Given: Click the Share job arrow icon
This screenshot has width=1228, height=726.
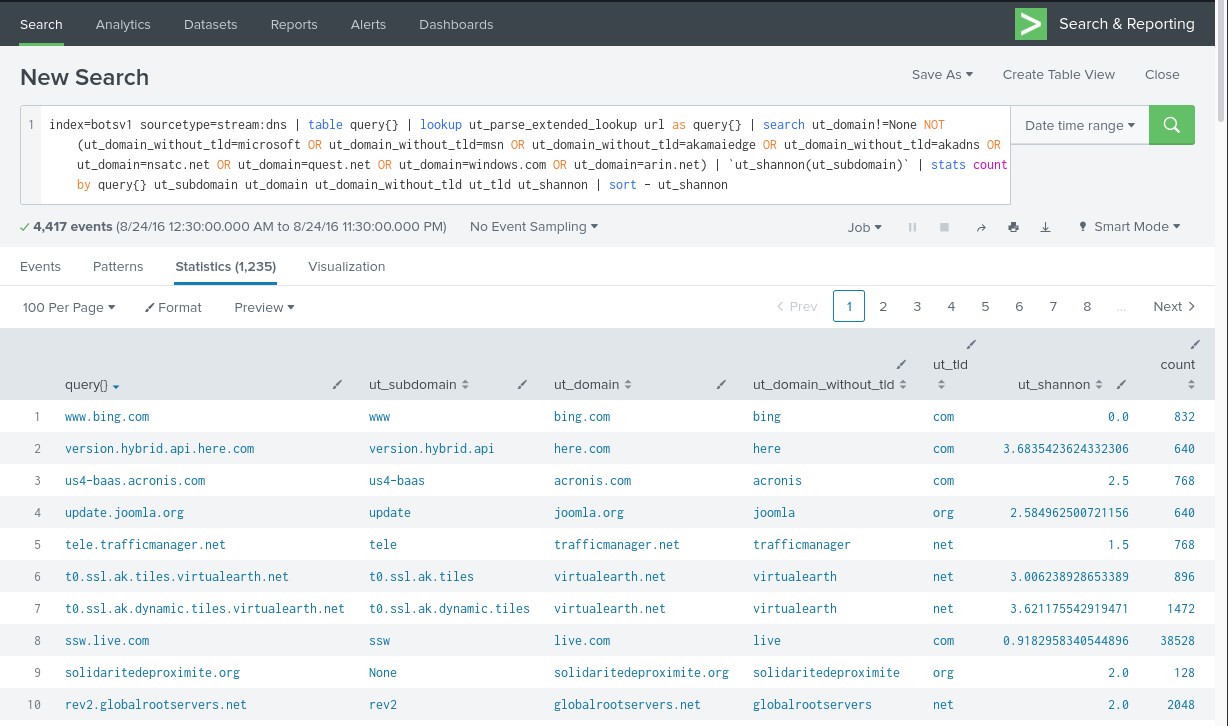Looking at the screenshot, I should pos(981,227).
